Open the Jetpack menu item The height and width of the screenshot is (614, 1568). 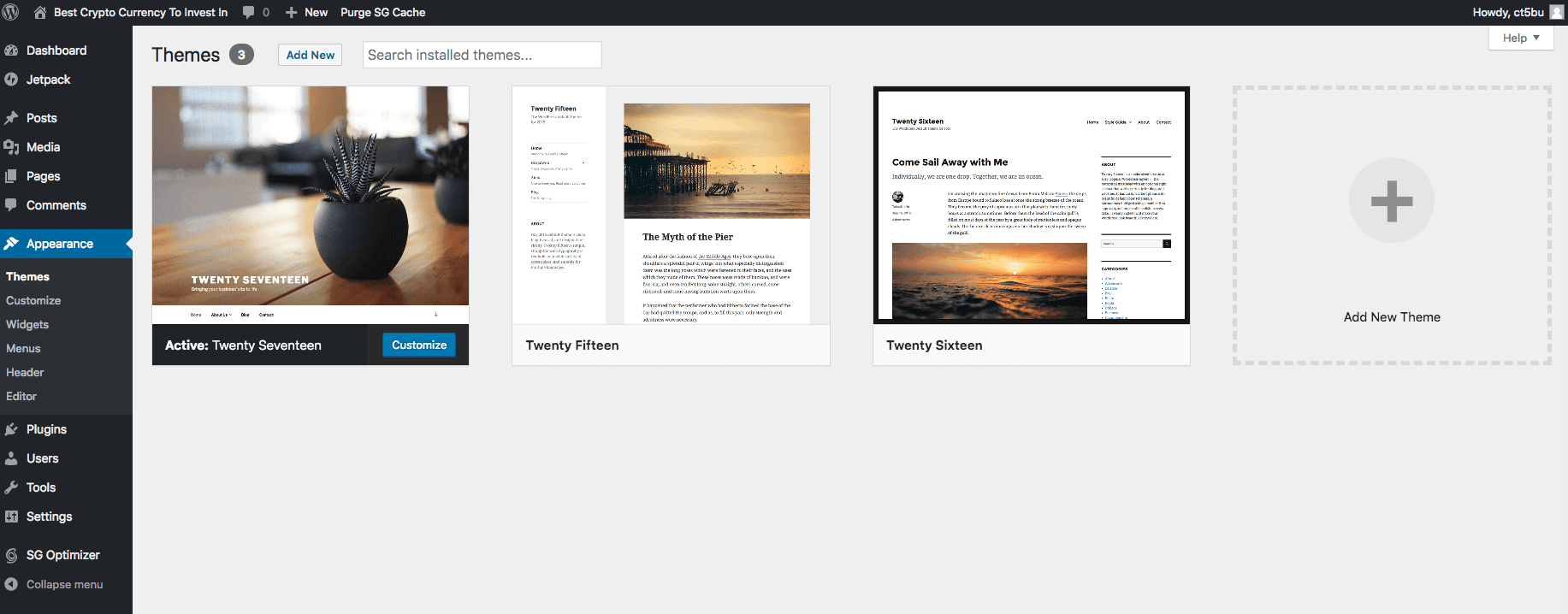coord(49,80)
